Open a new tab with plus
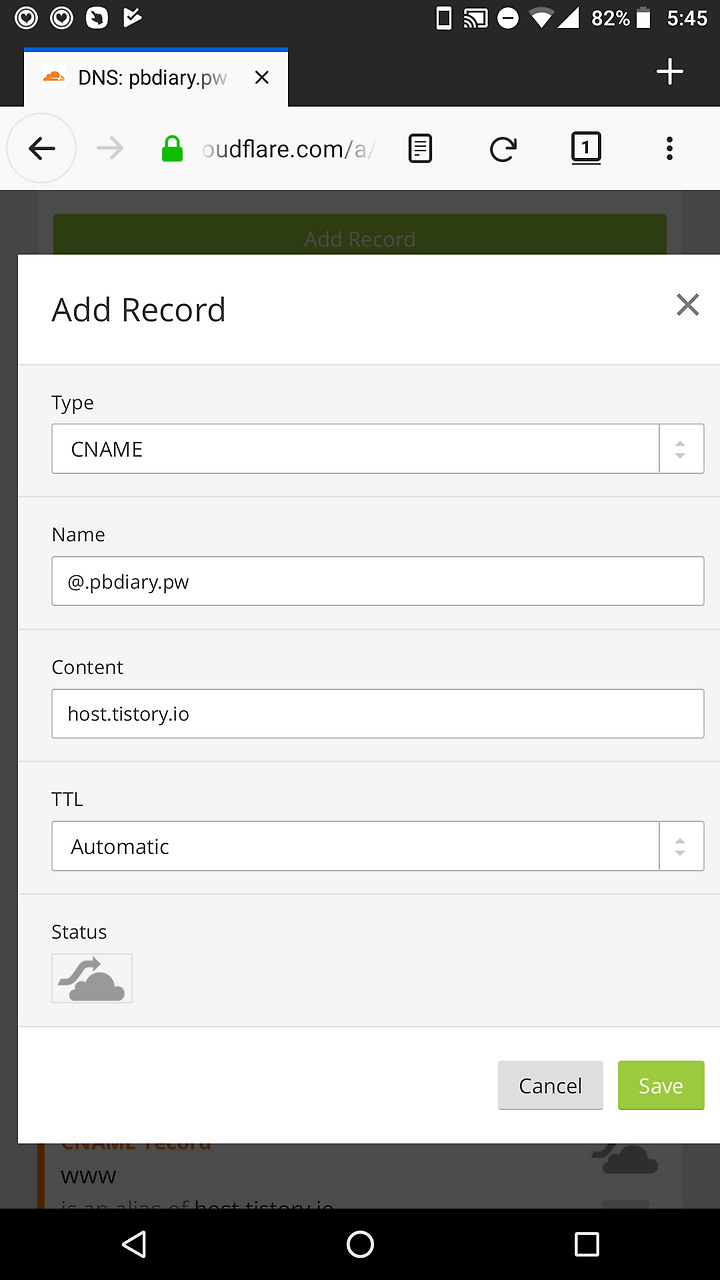Screen dimensions: 720x1280 pos(669,71)
